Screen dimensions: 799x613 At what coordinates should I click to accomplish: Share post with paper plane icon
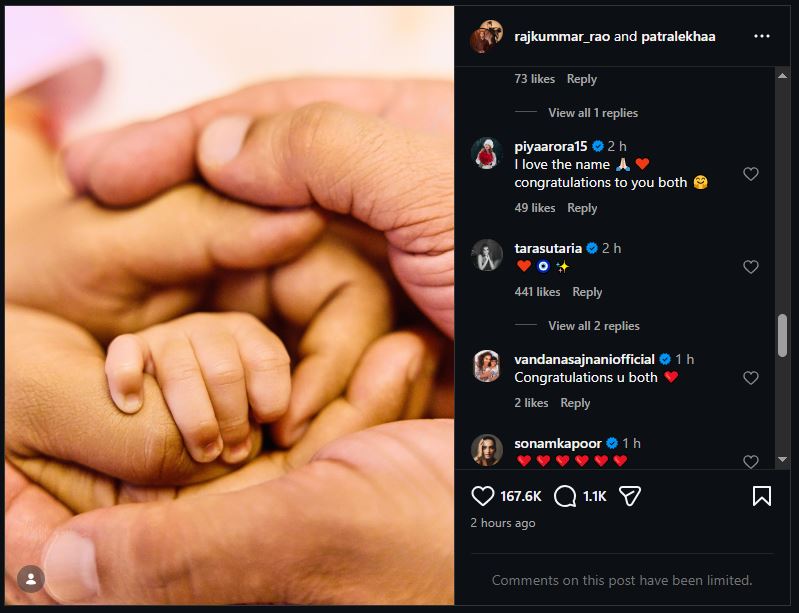(629, 496)
